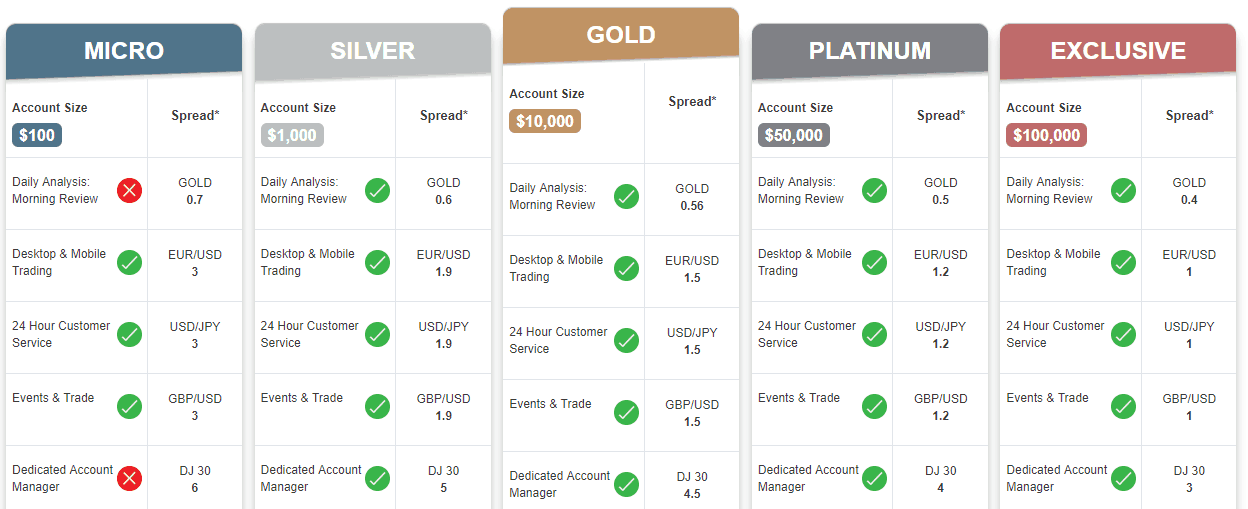Click the $100 account size badge
The width and height of the screenshot is (1248, 509).
pos(37,135)
